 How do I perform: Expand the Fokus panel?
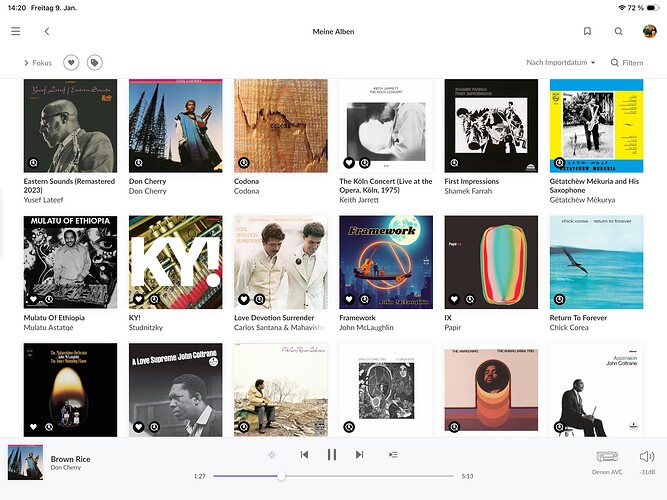[37, 62]
